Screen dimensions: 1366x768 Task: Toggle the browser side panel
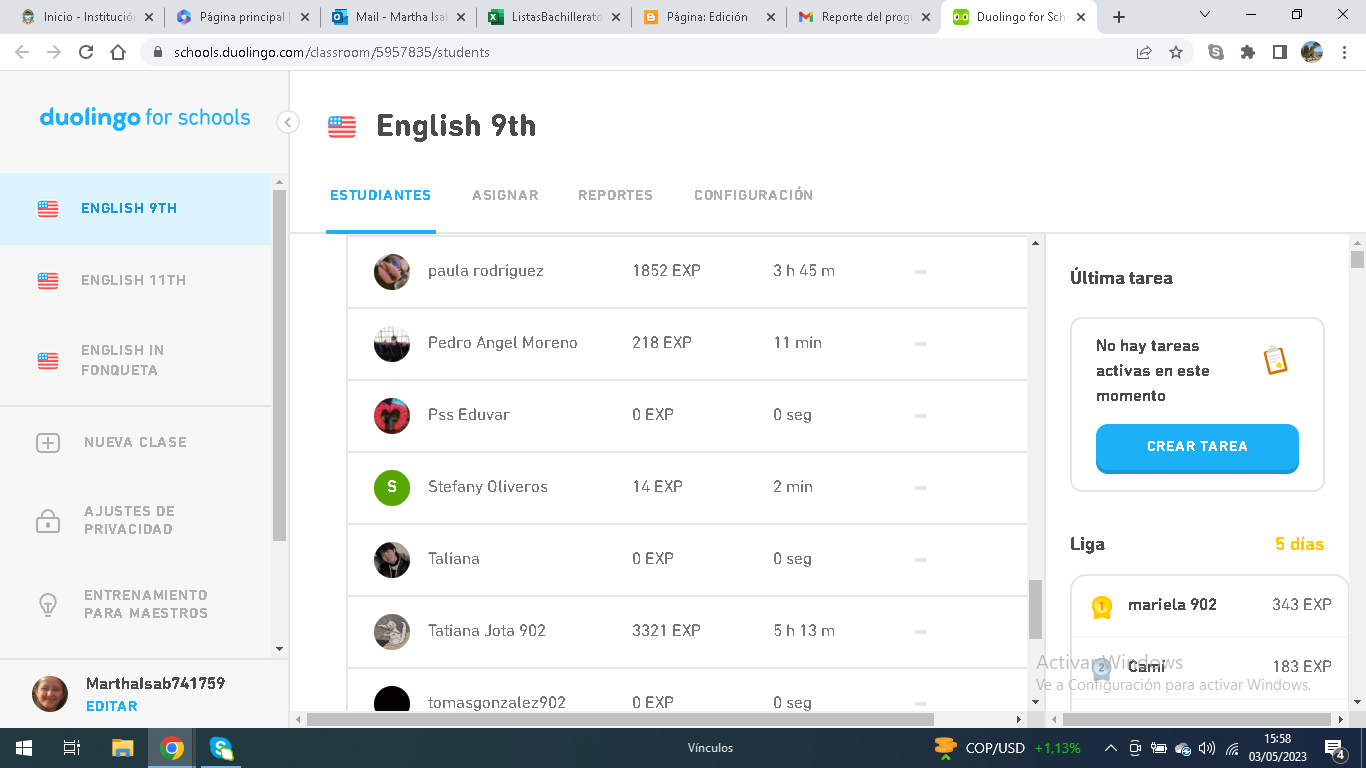point(1280,52)
